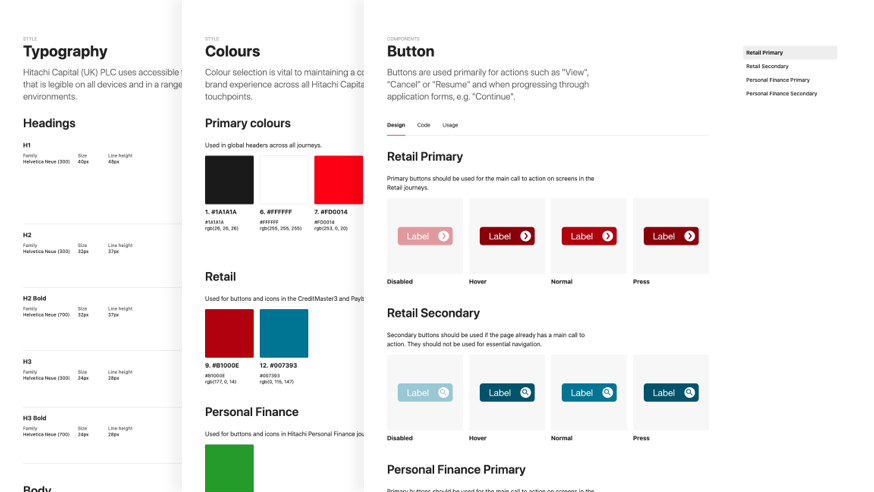Open the Code tab

point(424,125)
